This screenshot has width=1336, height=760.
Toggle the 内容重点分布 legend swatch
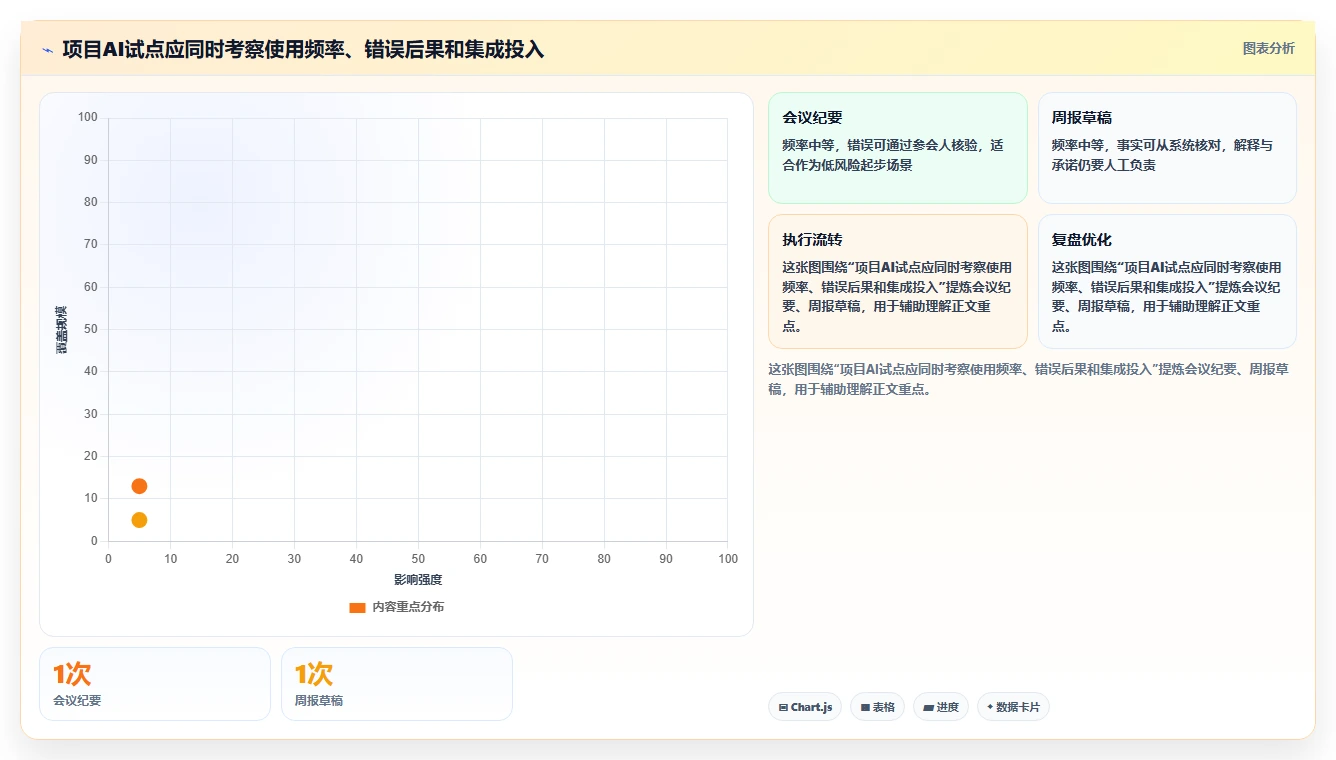click(x=357, y=607)
